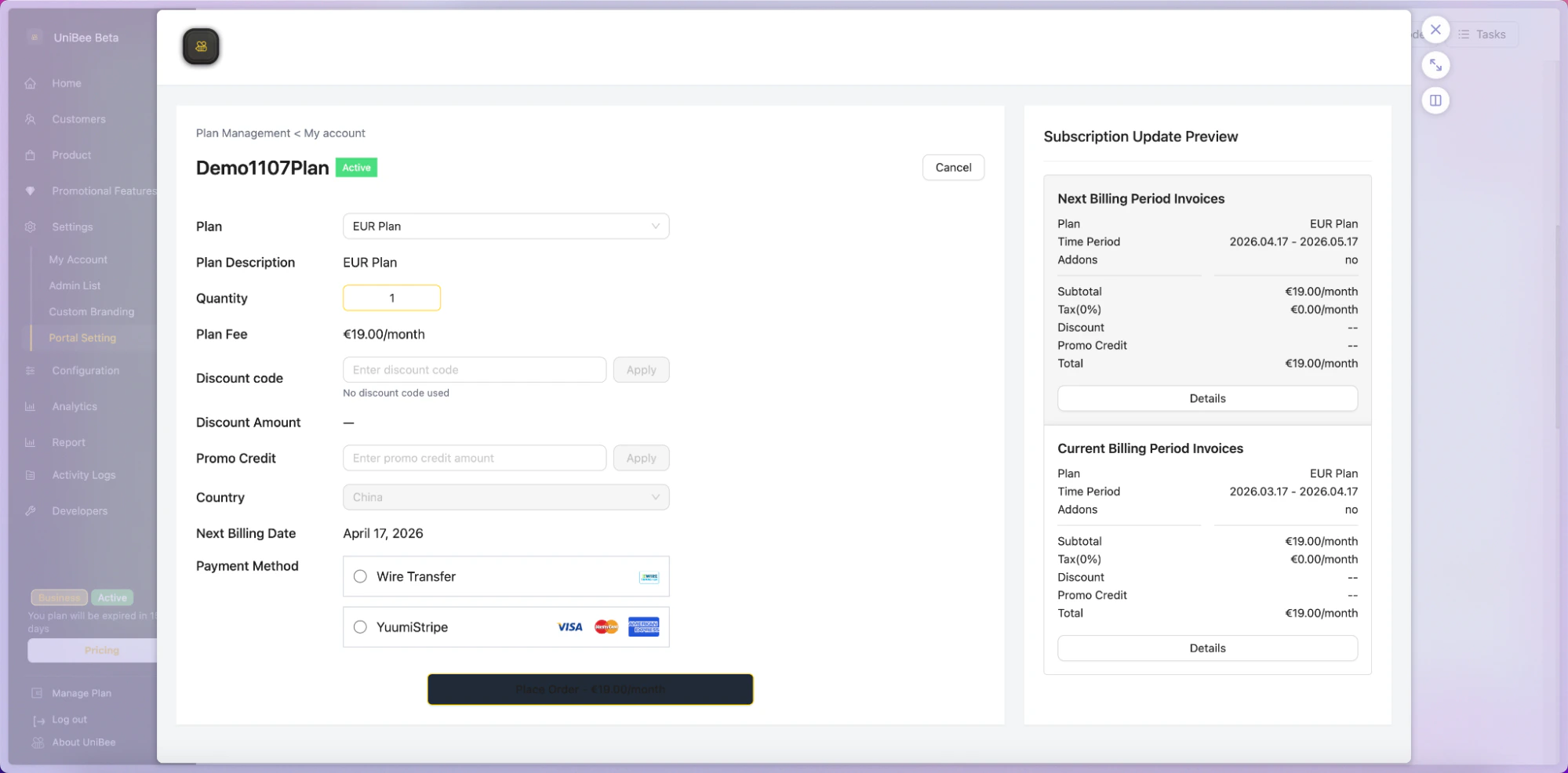
Task: Click the VISA card logo
Action: coord(570,627)
